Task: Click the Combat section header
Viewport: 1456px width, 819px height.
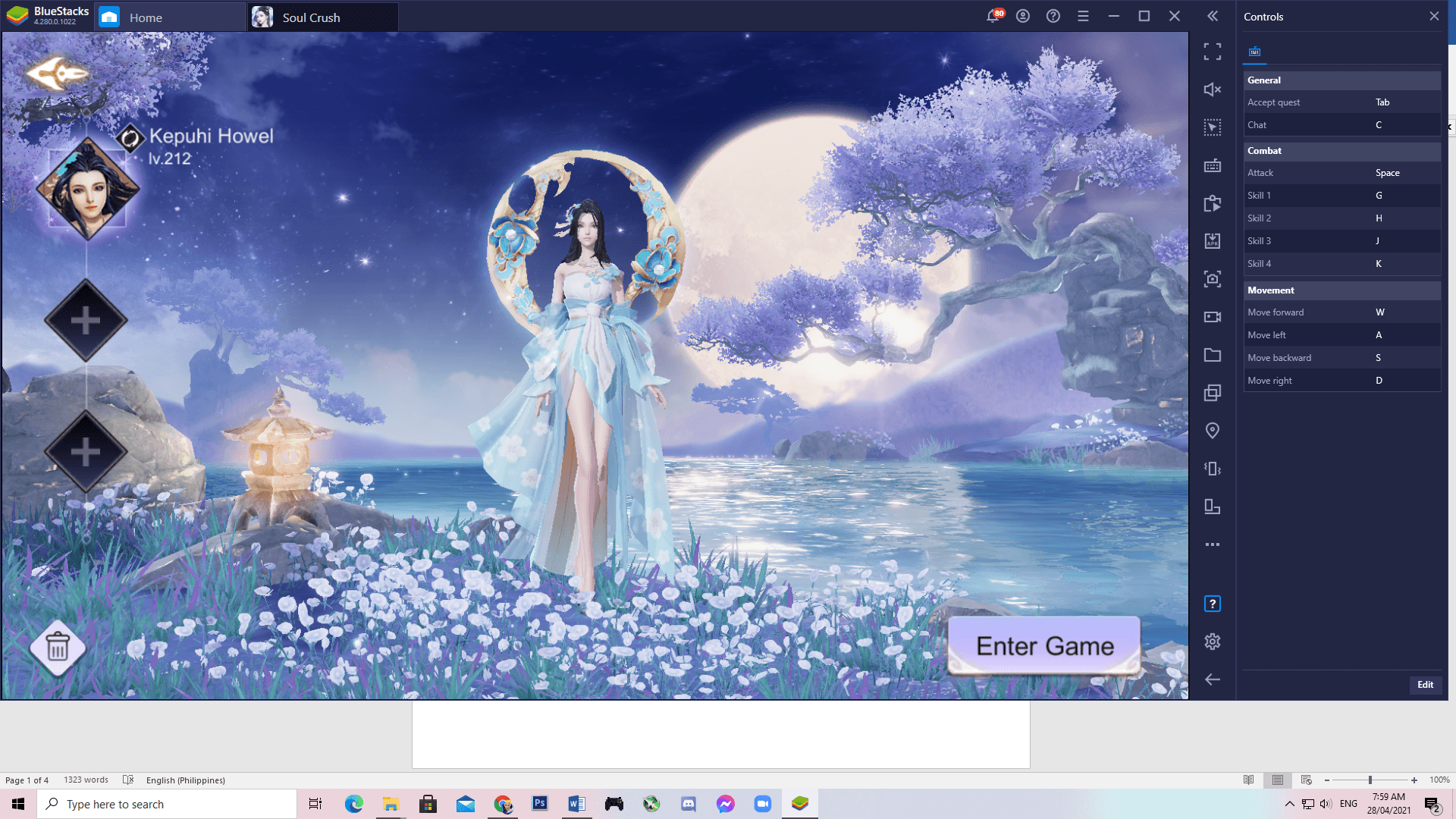Action: (x=1342, y=151)
